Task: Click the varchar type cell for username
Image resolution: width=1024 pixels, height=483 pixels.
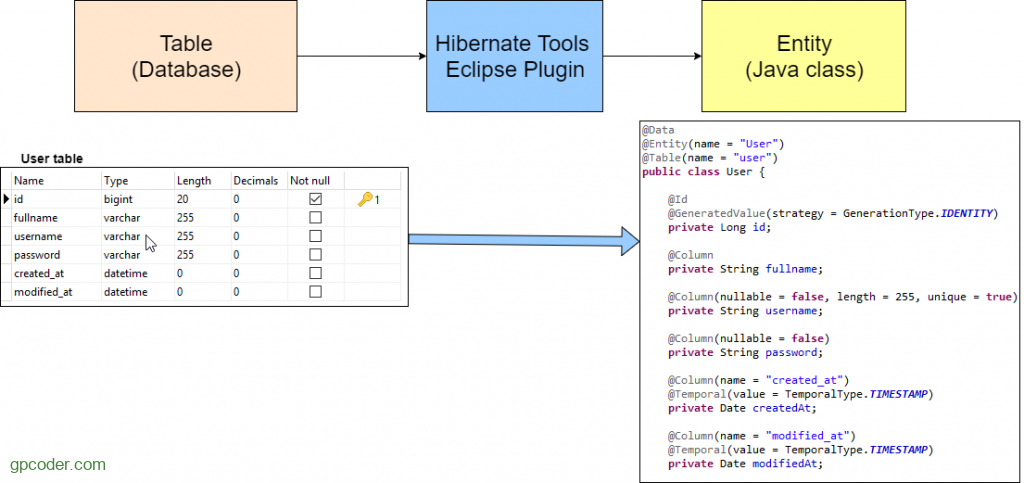Action: click(122, 236)
